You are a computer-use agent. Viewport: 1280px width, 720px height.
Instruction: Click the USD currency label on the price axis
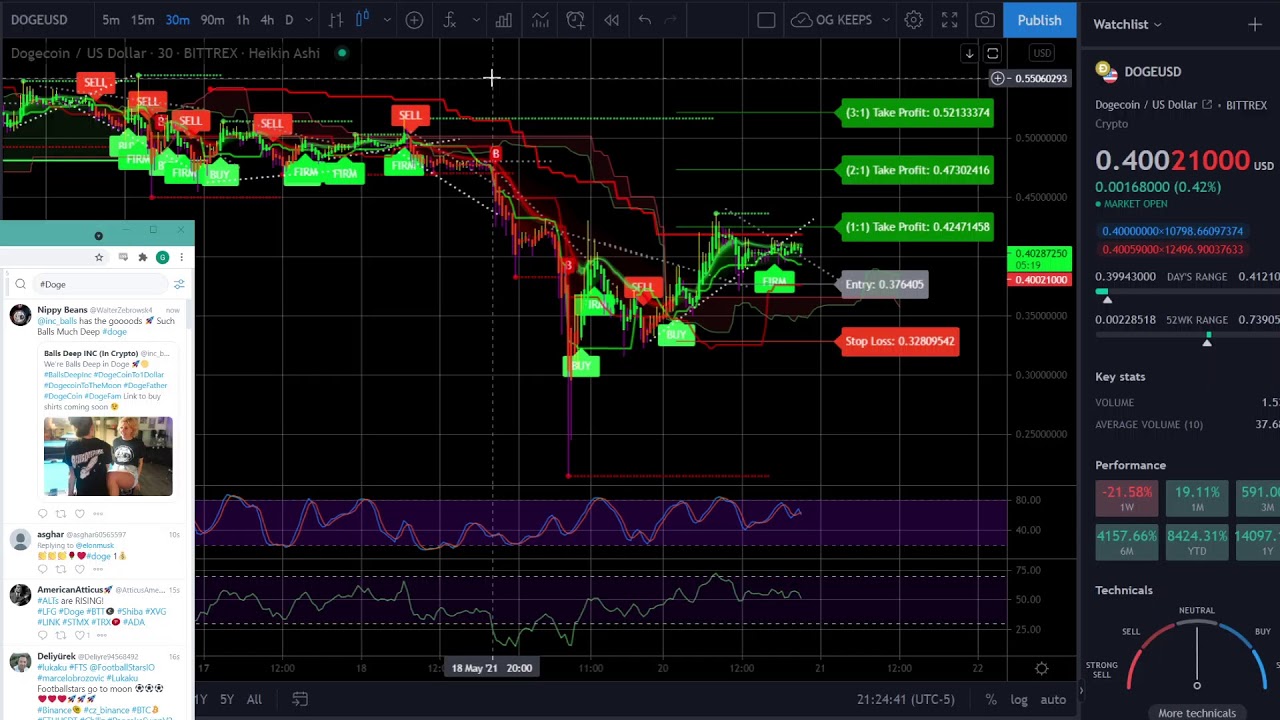pos(1042,53)
